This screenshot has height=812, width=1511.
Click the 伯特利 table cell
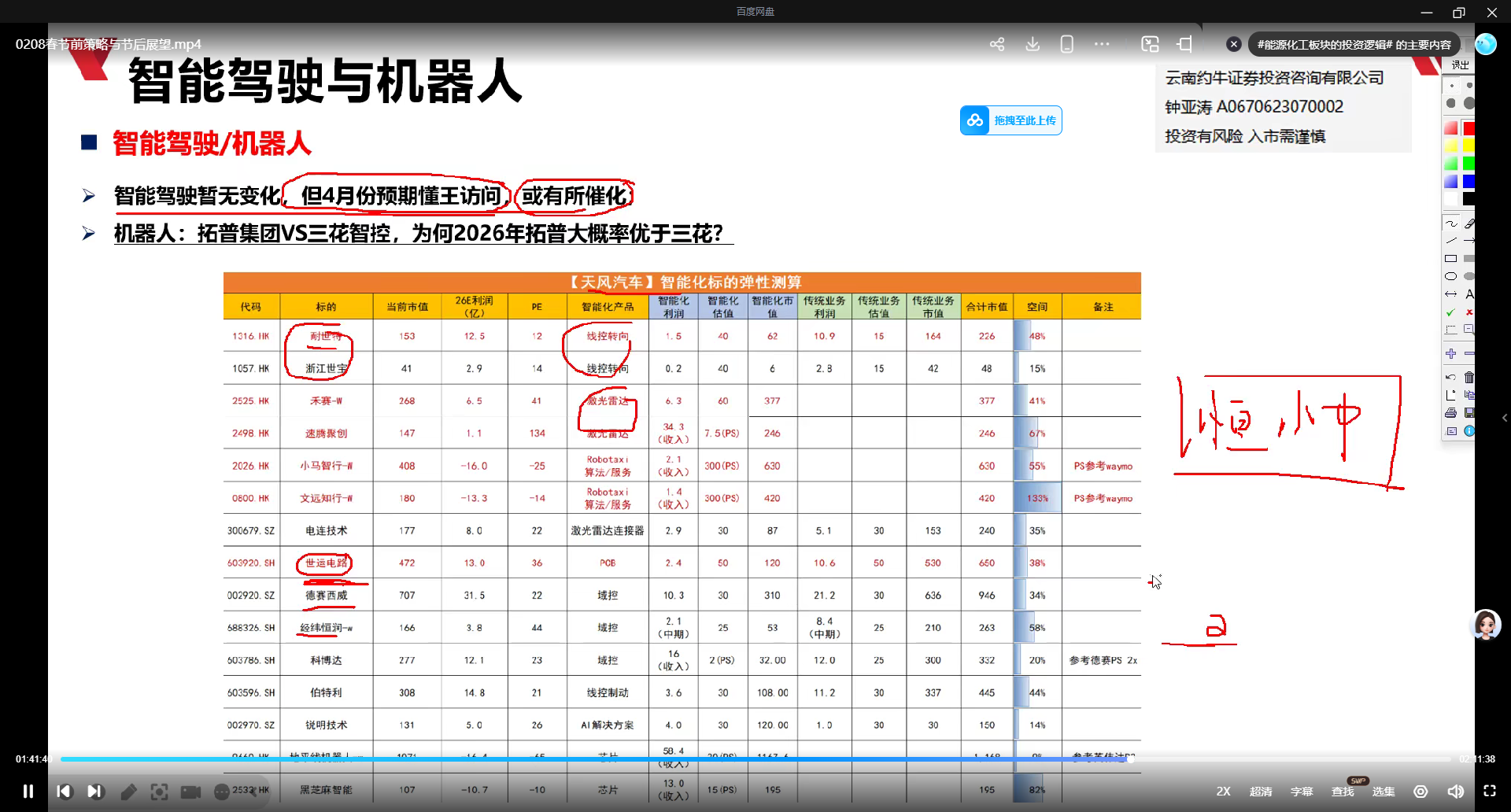(x=327, y=693)
